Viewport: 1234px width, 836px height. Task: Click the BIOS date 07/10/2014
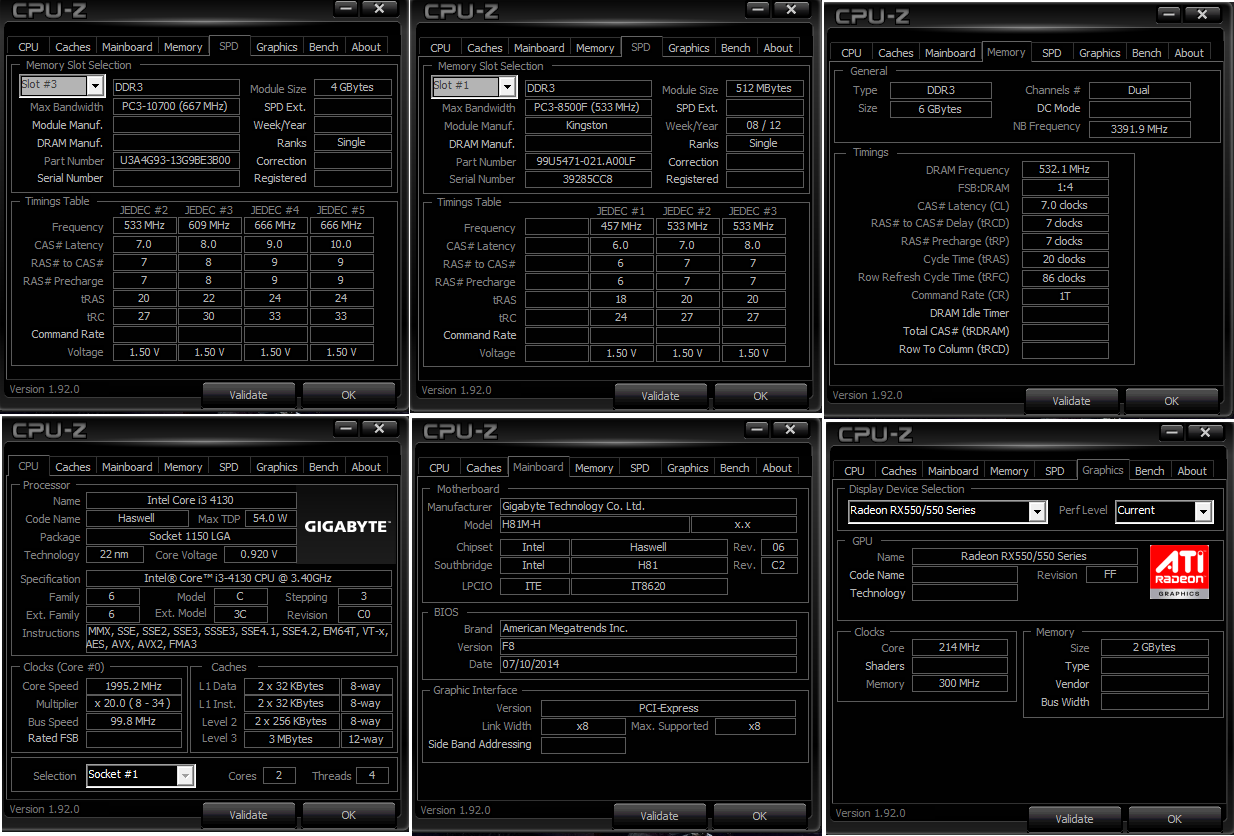pyautogui.click(x=648, y=665)
